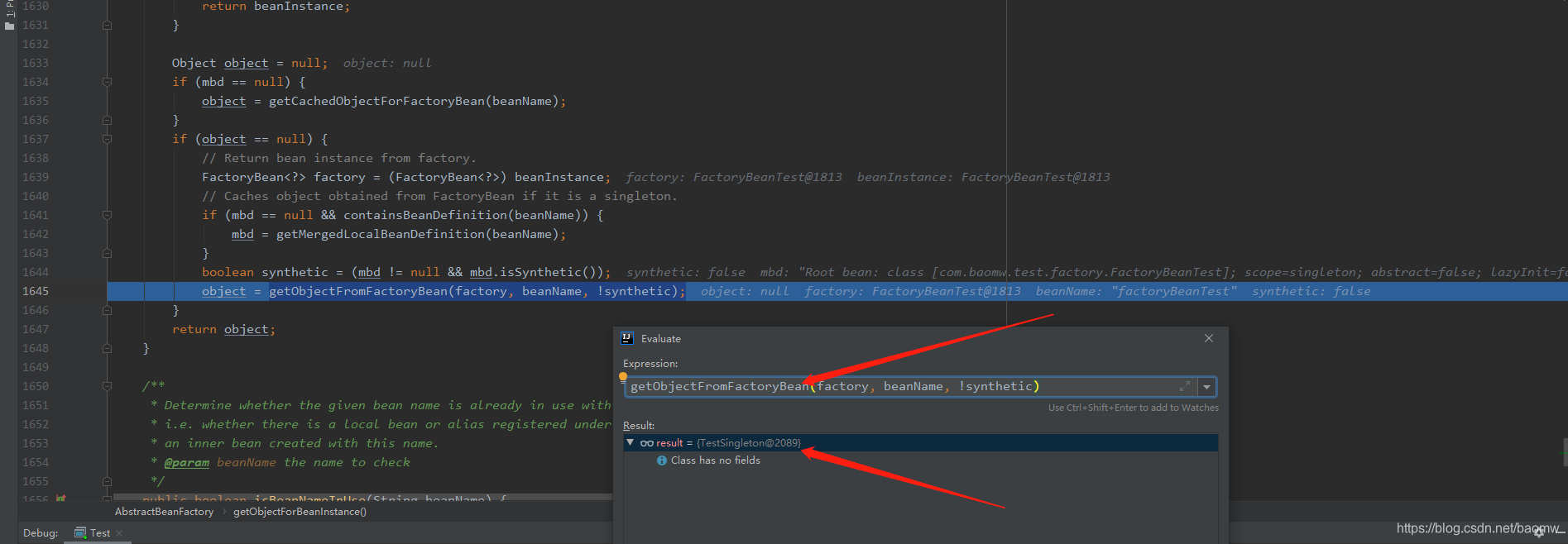The width and height of the screenshot is (1568, 544).
Task: Click the IntelliJ icon in Evaluate title
Action: coord(627,338)
